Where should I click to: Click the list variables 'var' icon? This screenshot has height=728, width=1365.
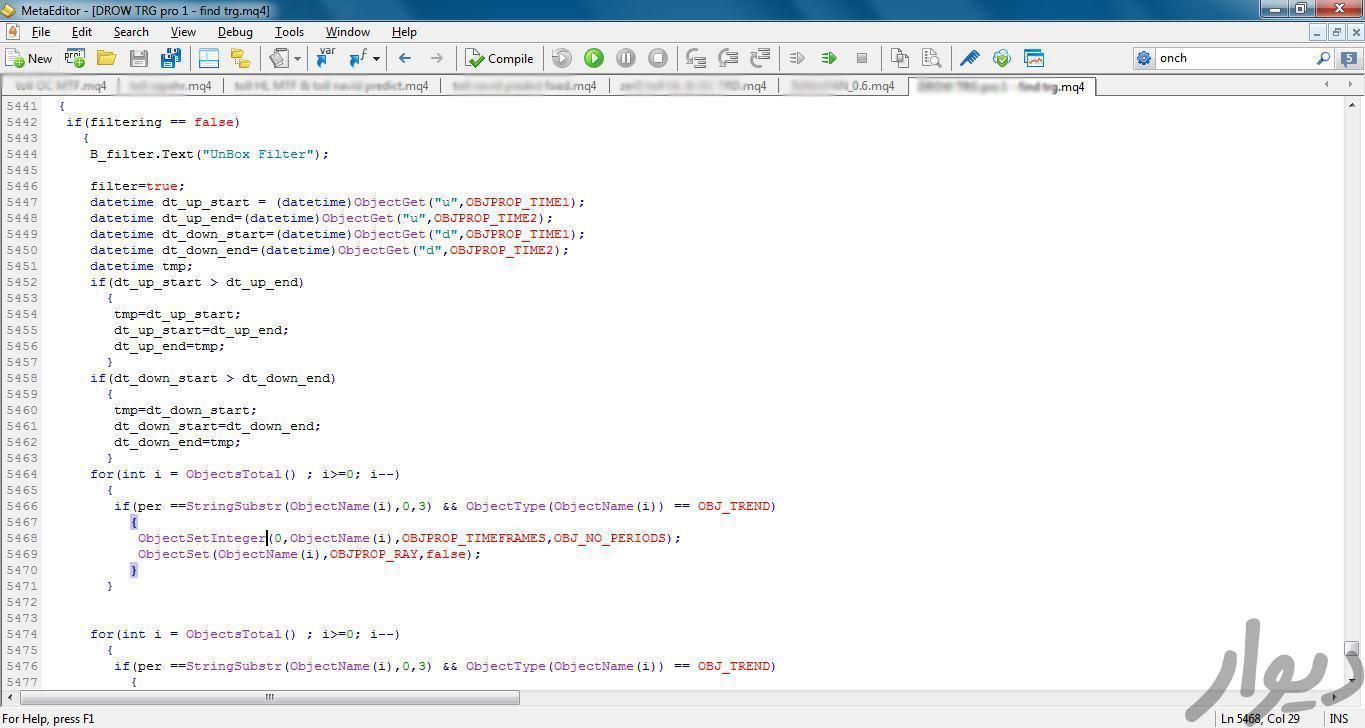click(x=325, y=58)
